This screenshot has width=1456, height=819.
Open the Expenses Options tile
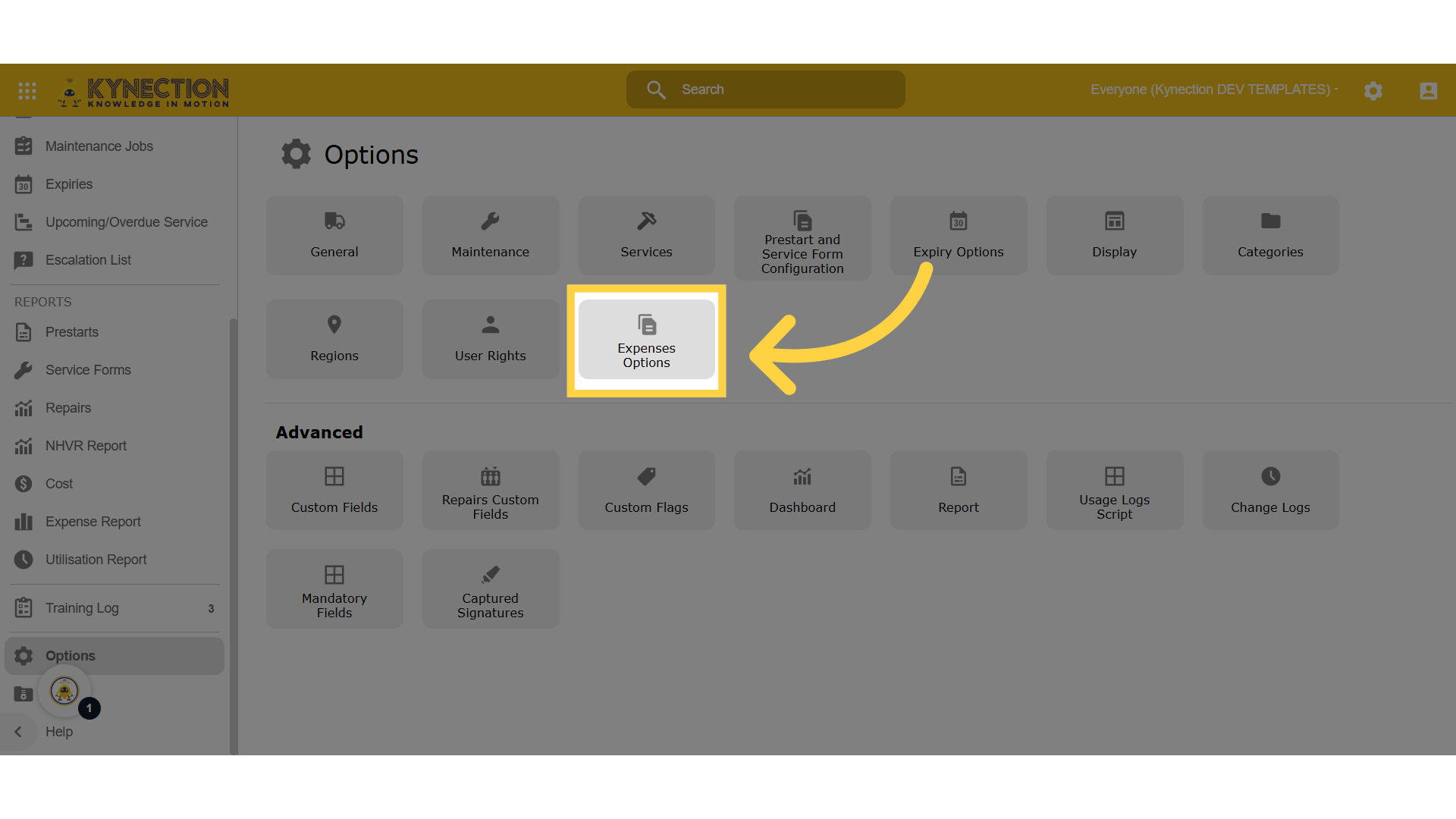[647, 339]
